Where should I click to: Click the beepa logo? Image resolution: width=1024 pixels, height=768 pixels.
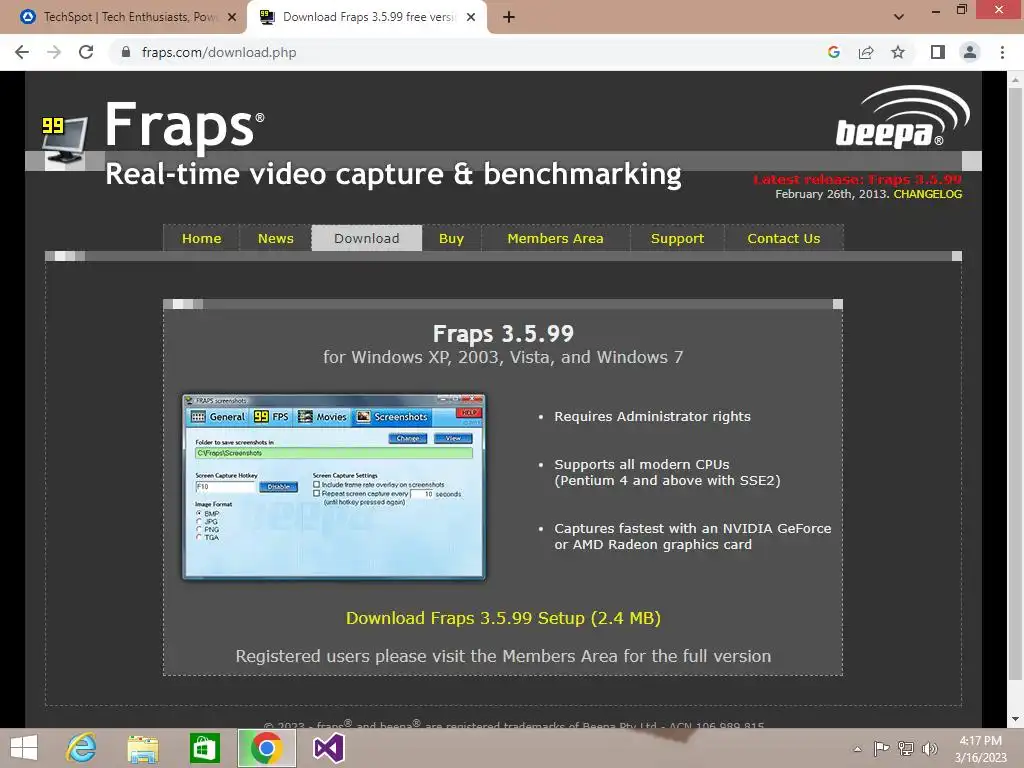pos(902,116)
